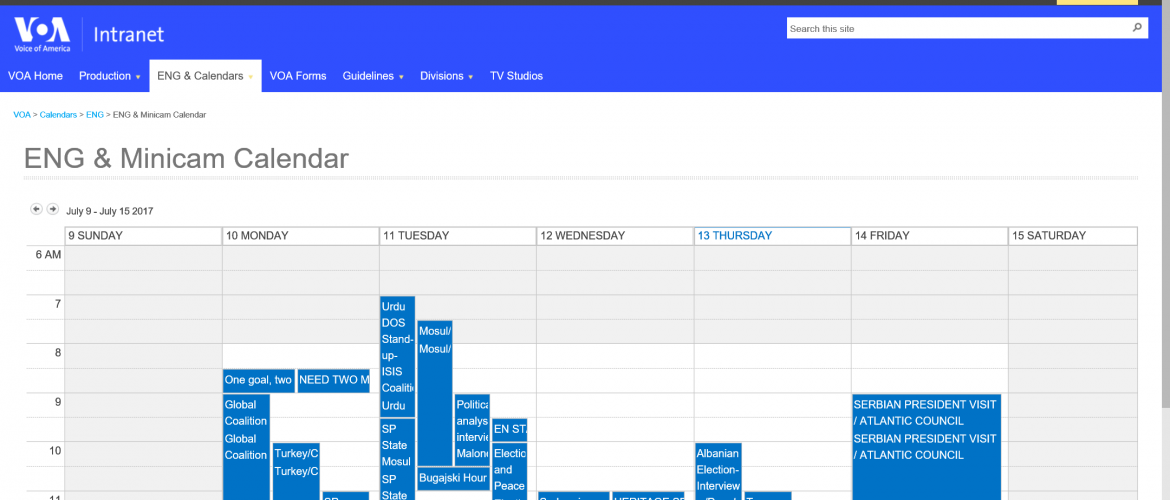Open the VOA Home menu item
Screen dimensions: 1170x500
tap(35, 76)
